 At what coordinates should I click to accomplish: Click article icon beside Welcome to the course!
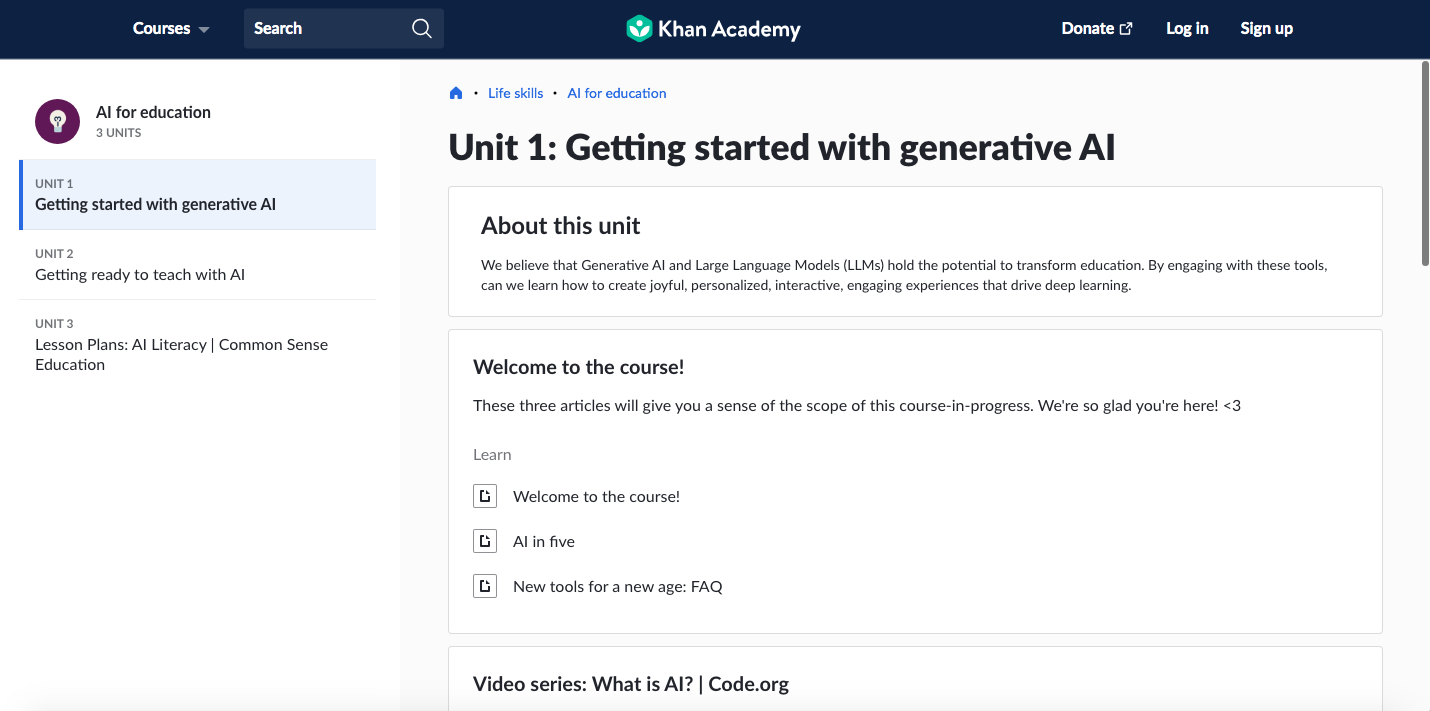click(485, 496)
